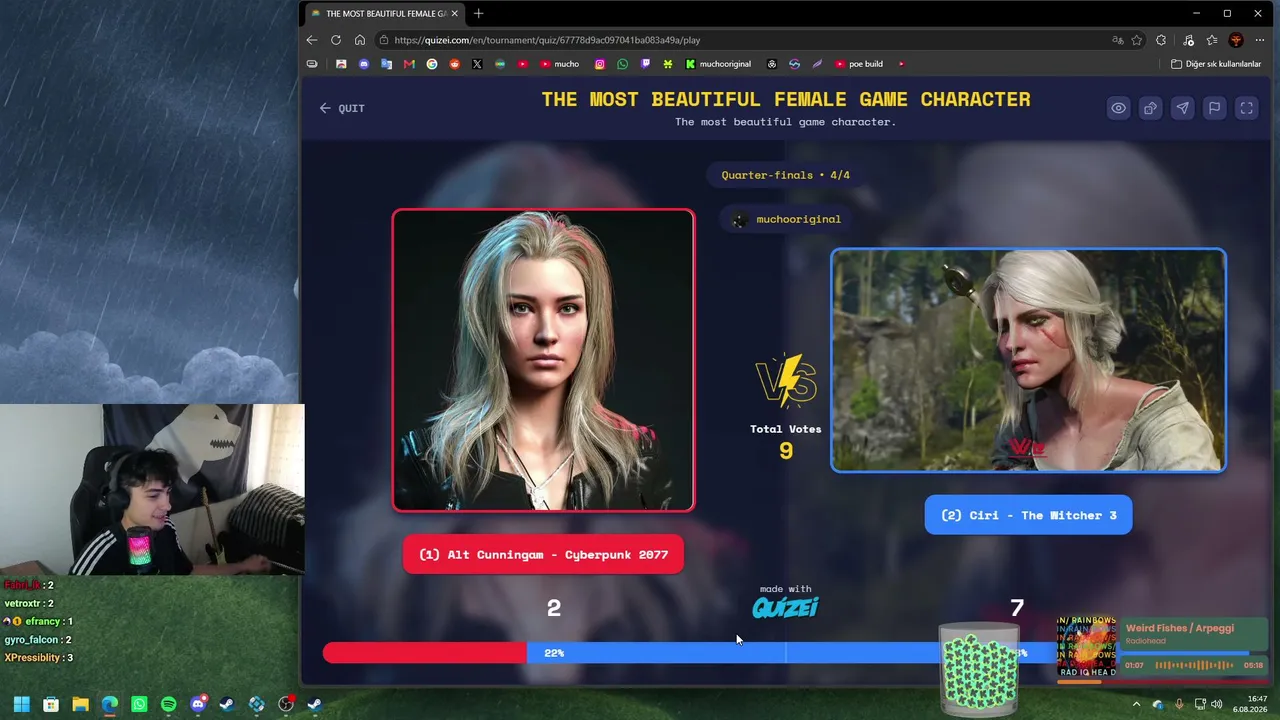Quit the tournament quiz

342,108
